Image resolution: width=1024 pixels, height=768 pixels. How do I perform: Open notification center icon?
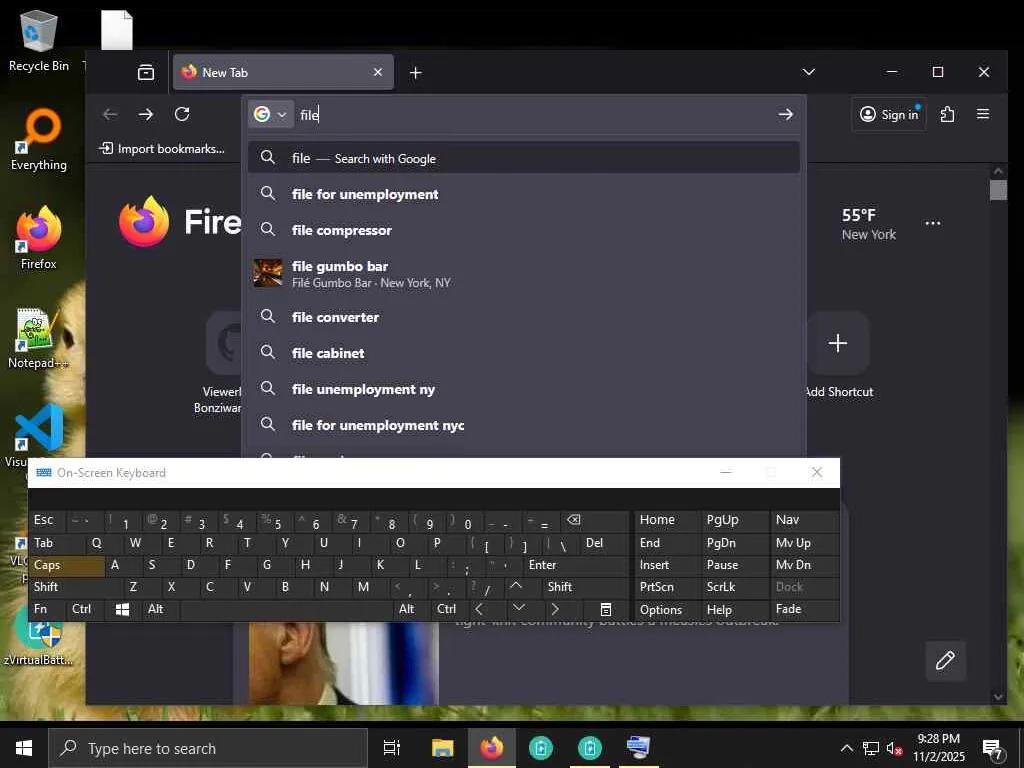tap(993, 748)
